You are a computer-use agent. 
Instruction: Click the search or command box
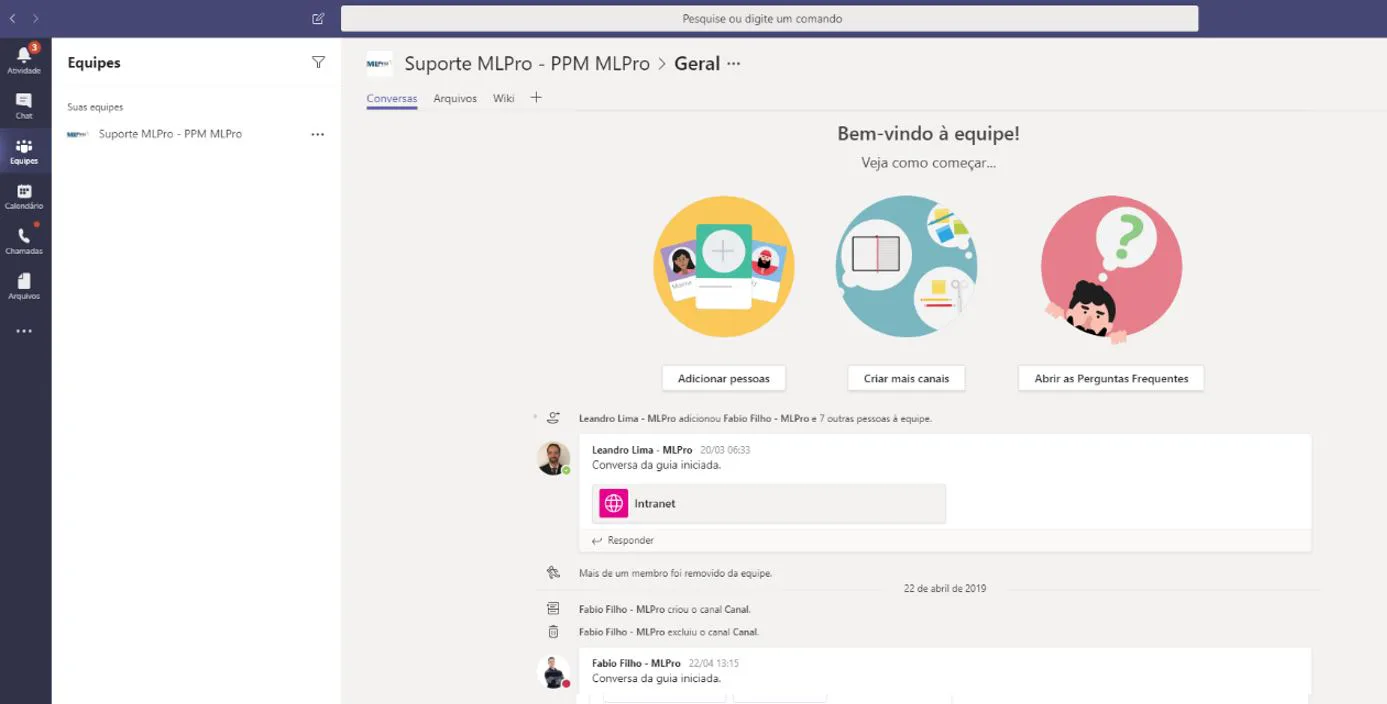[769, 18]
